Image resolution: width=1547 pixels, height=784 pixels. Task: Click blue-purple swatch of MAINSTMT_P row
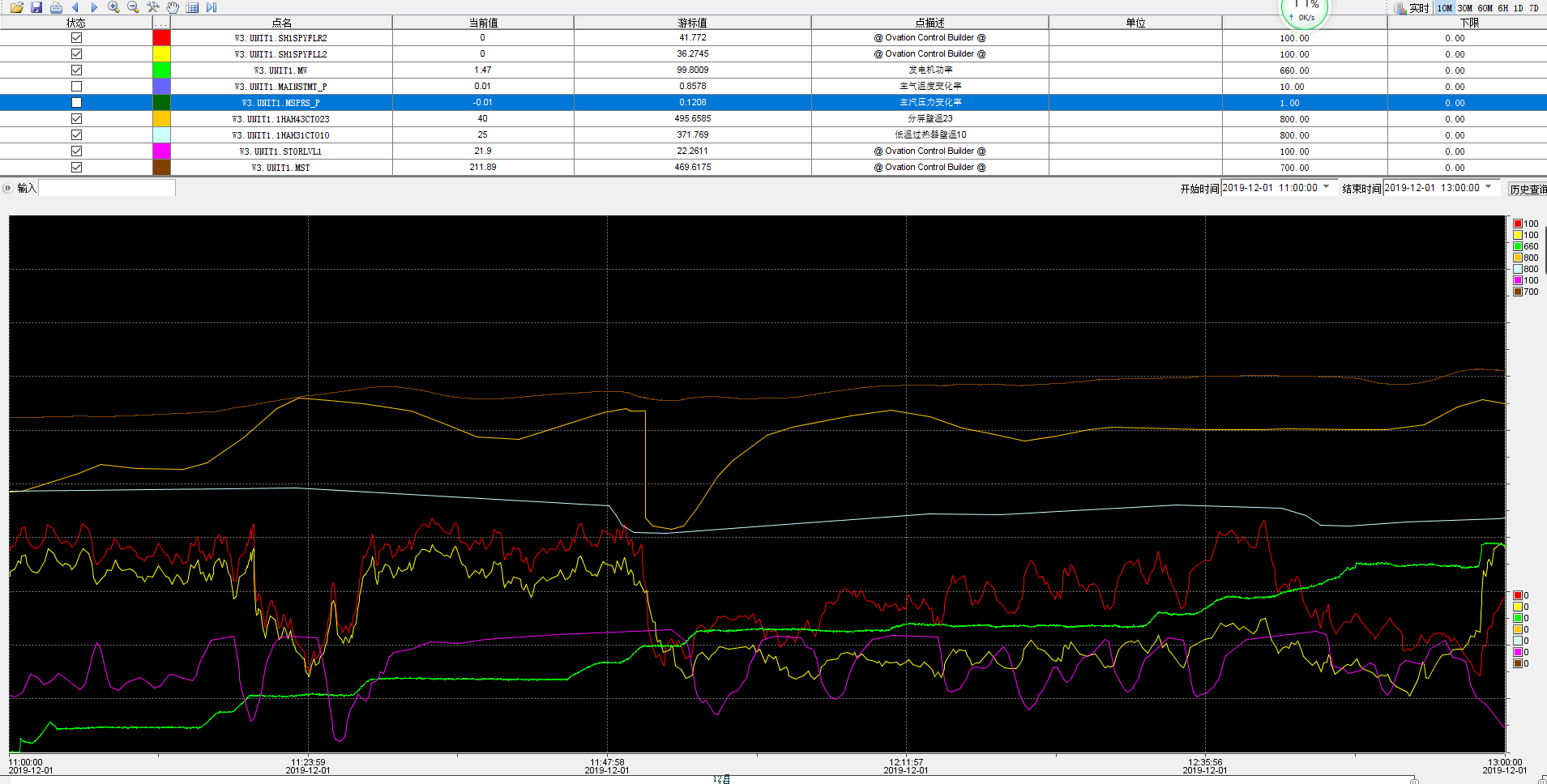[161, 87]
